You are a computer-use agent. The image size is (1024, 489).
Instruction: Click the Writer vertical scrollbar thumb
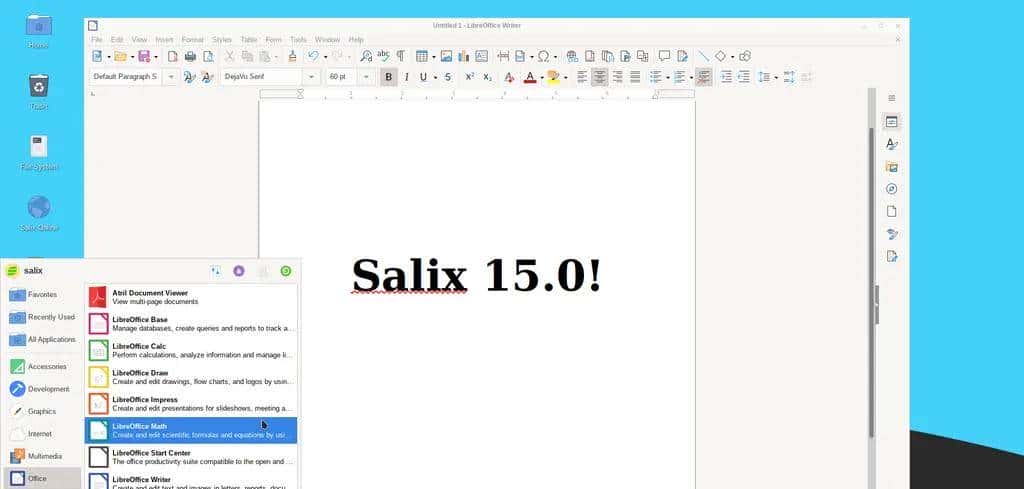point(871,281)
